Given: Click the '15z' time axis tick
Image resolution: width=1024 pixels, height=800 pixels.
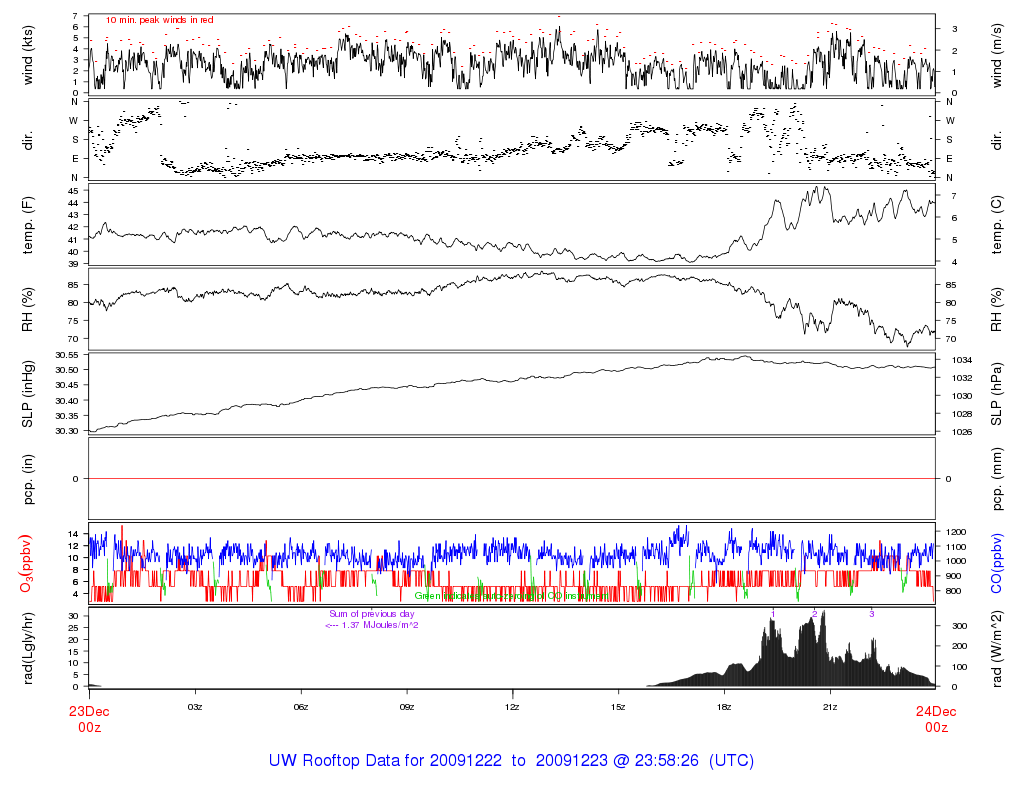Looking at the screenshot, I should (618, 707).
